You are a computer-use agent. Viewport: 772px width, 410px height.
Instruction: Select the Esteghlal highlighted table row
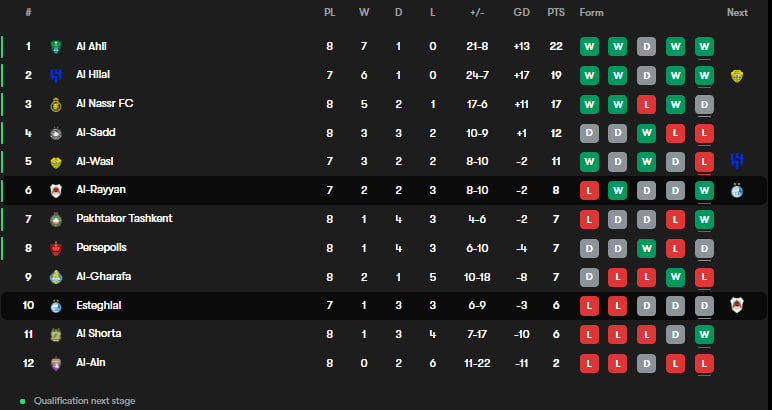coord(384,306)
